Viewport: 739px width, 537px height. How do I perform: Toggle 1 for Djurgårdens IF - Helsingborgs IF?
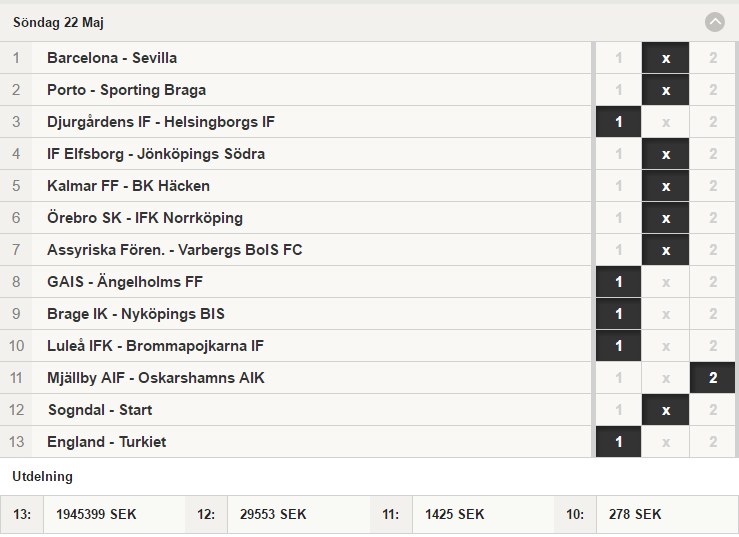(x=618, y=122)
